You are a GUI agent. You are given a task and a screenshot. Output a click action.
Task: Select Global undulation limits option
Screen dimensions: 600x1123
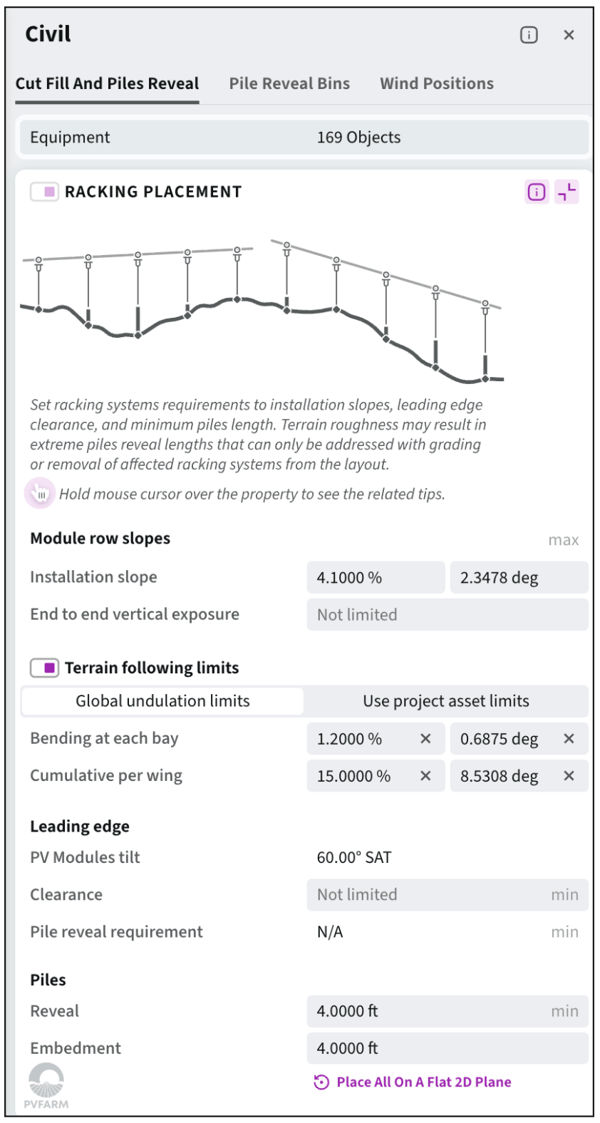pos(162,701)
